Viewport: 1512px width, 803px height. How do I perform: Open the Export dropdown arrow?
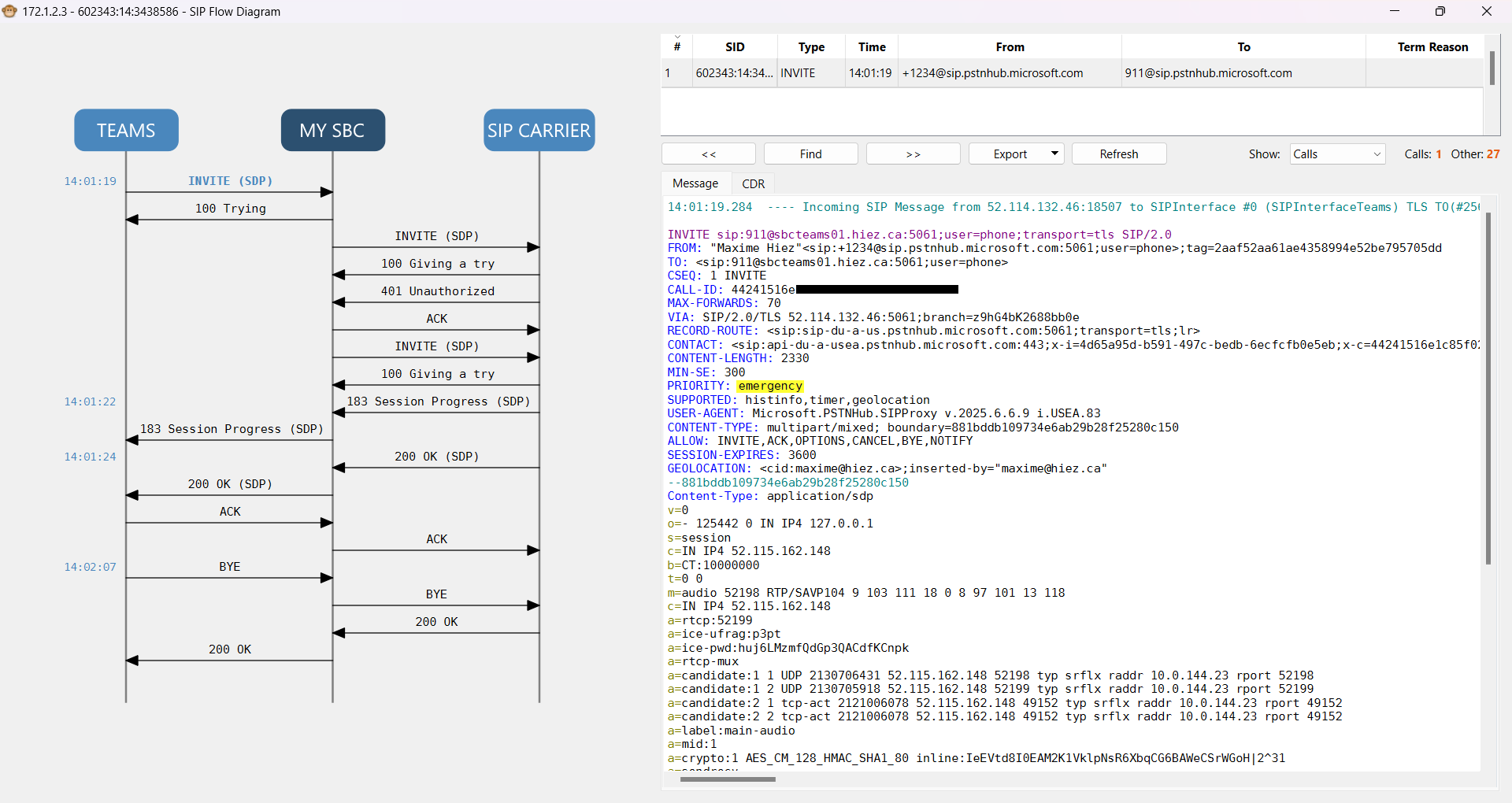click(1054, 154)
